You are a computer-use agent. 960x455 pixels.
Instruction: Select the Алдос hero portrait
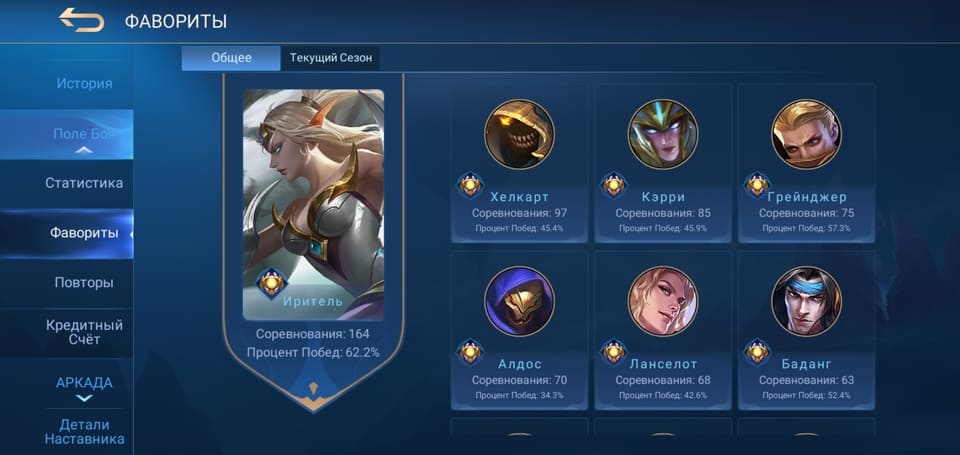pyautogui.click(x=519, y=301)
